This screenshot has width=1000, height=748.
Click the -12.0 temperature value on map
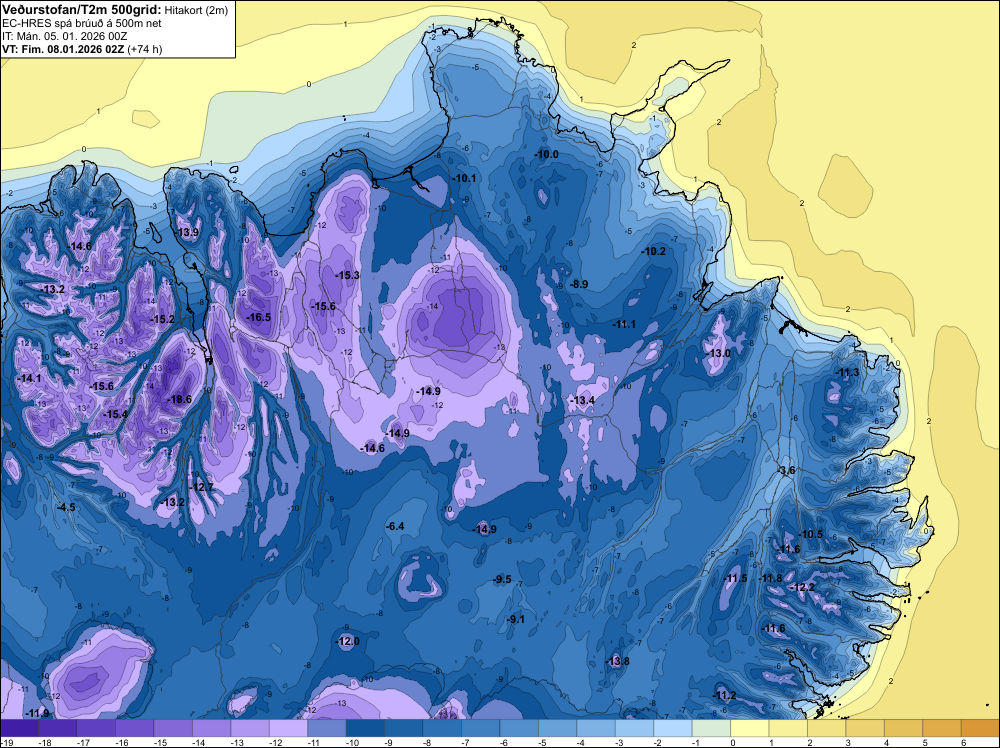coord(348,641)
